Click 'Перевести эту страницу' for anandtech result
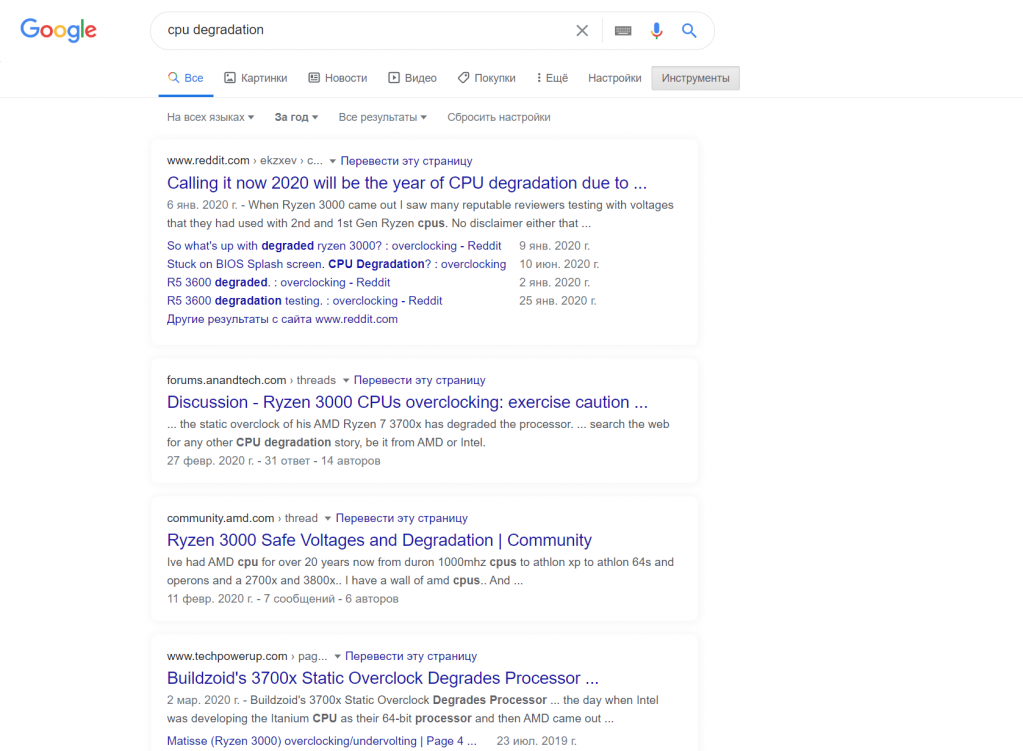Image resolution: width=1023 pixels, height=751 pixels. [x=420, y=380]
